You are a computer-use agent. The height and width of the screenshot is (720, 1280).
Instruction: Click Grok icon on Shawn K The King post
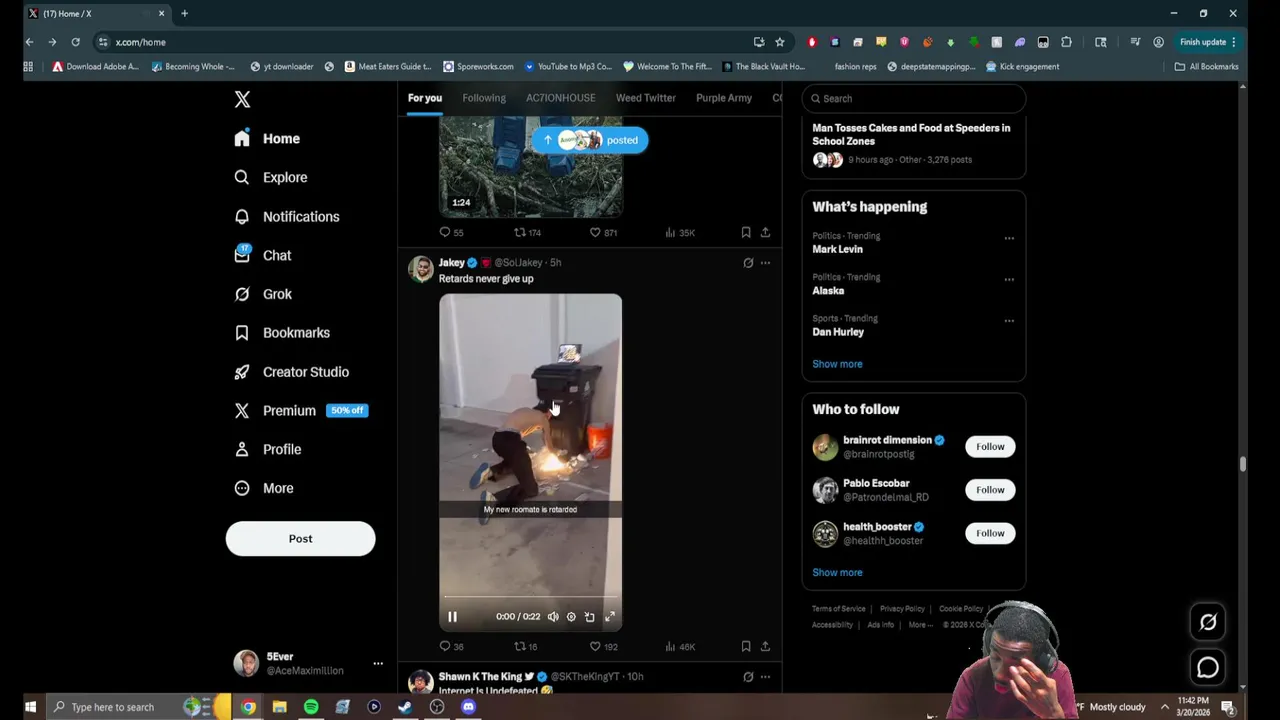748,677
